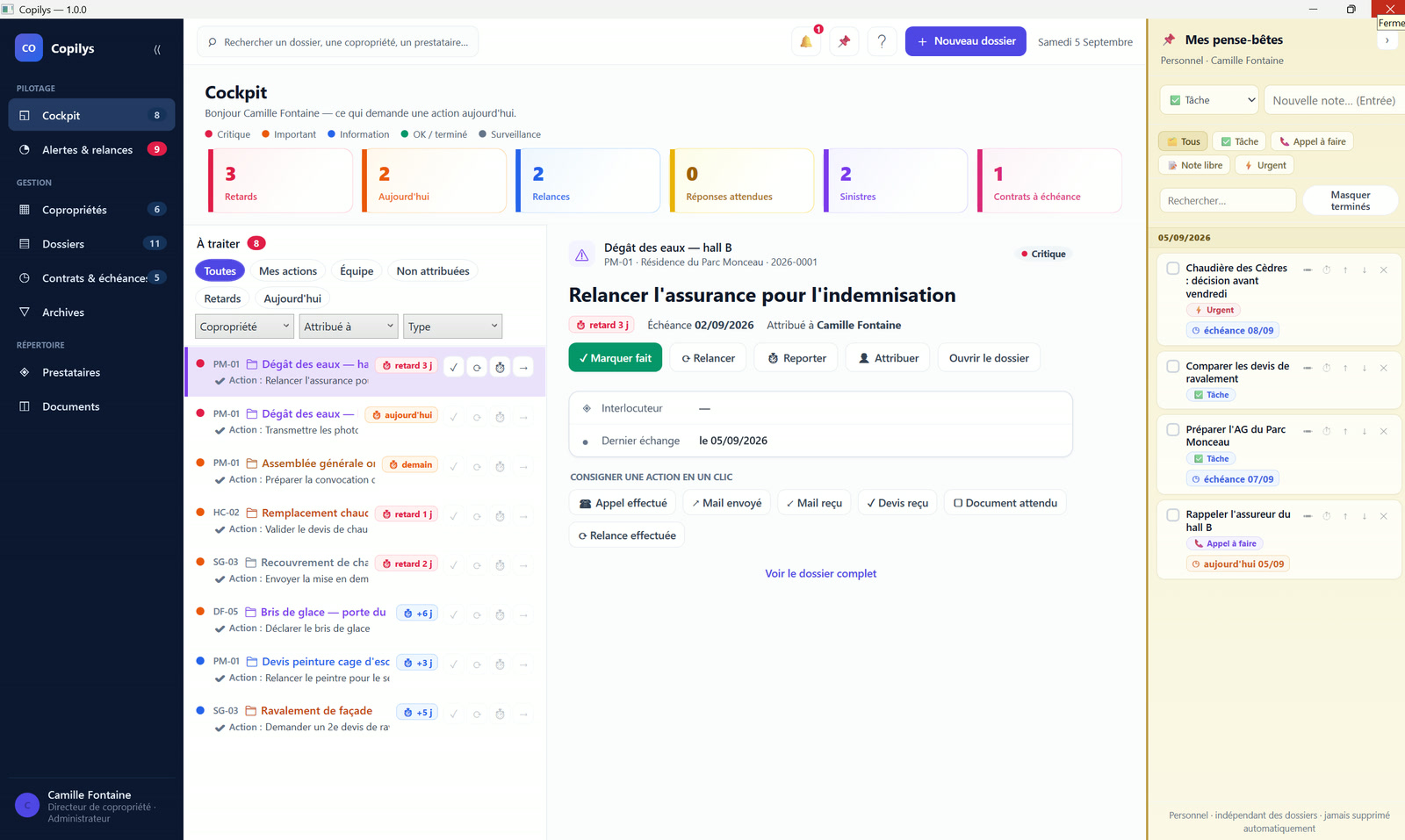Viewport: 1405px width, 840px height.
Task: Tick the Rappeler l'assureur du hall B checkbox
Action: tap(1173, 515)
